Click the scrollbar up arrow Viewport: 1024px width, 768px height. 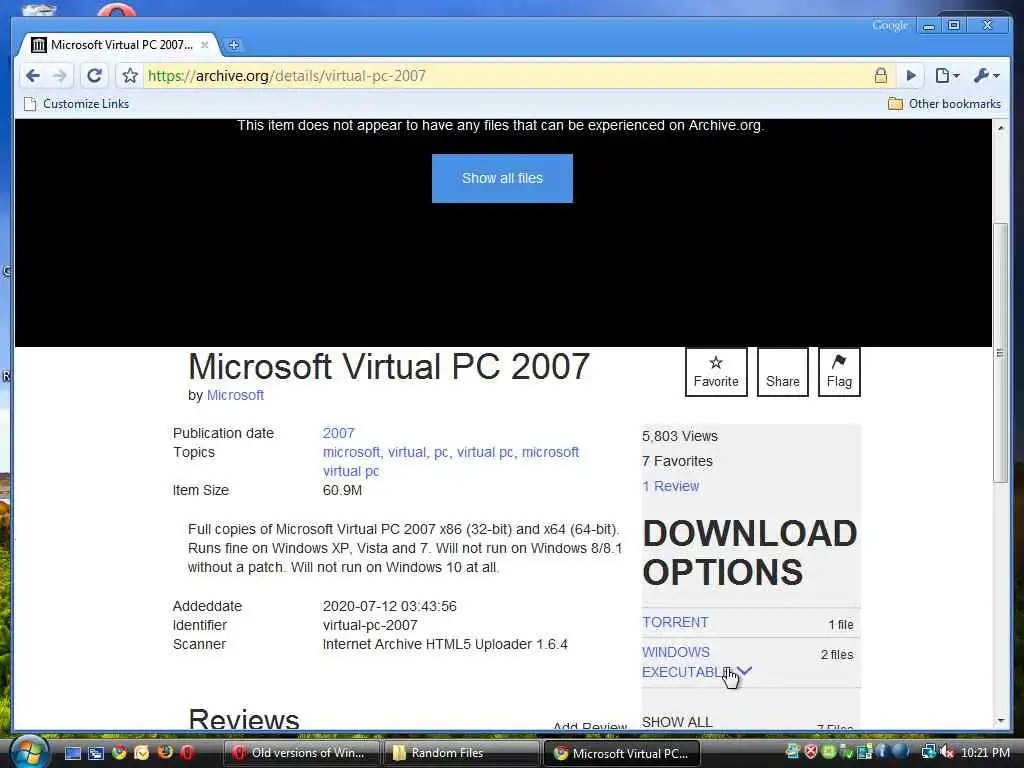click(1000, 128)
